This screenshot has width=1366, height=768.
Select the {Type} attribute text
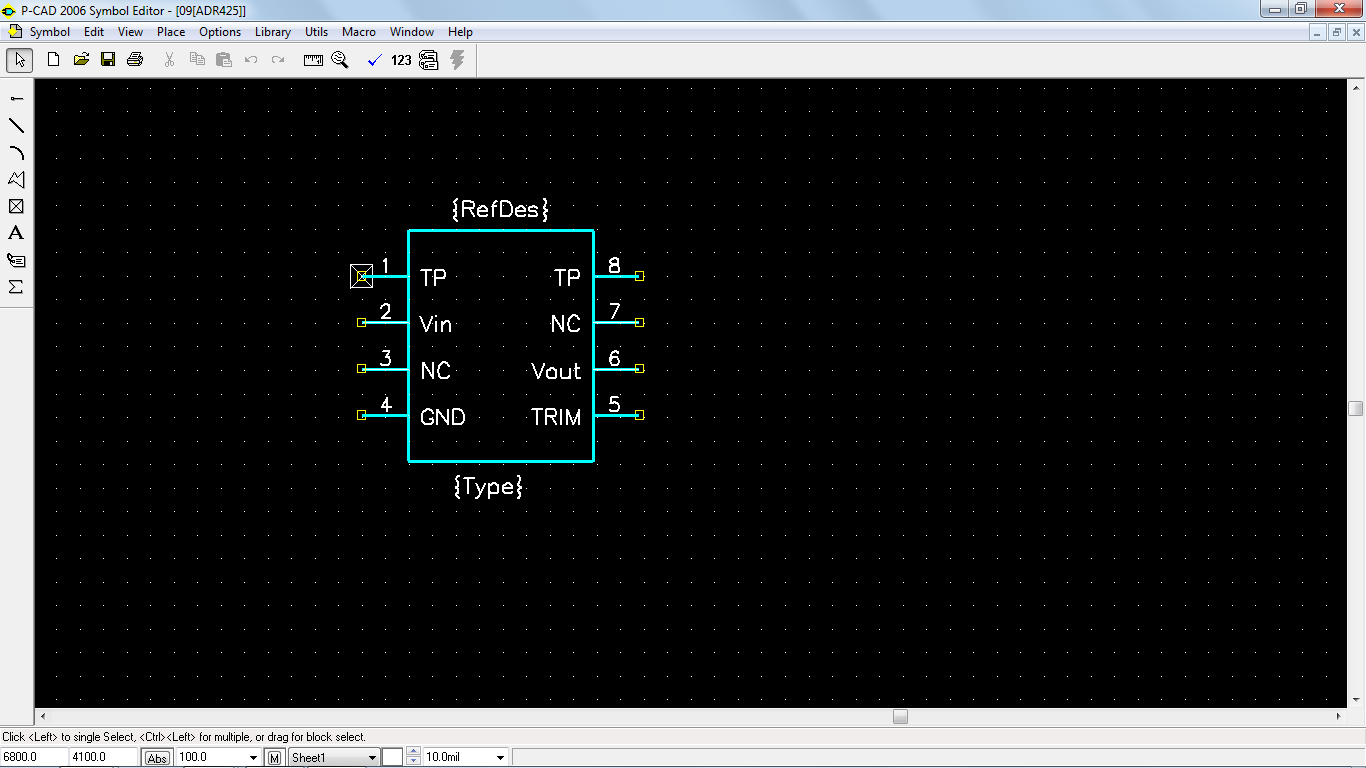coord(488,487)
